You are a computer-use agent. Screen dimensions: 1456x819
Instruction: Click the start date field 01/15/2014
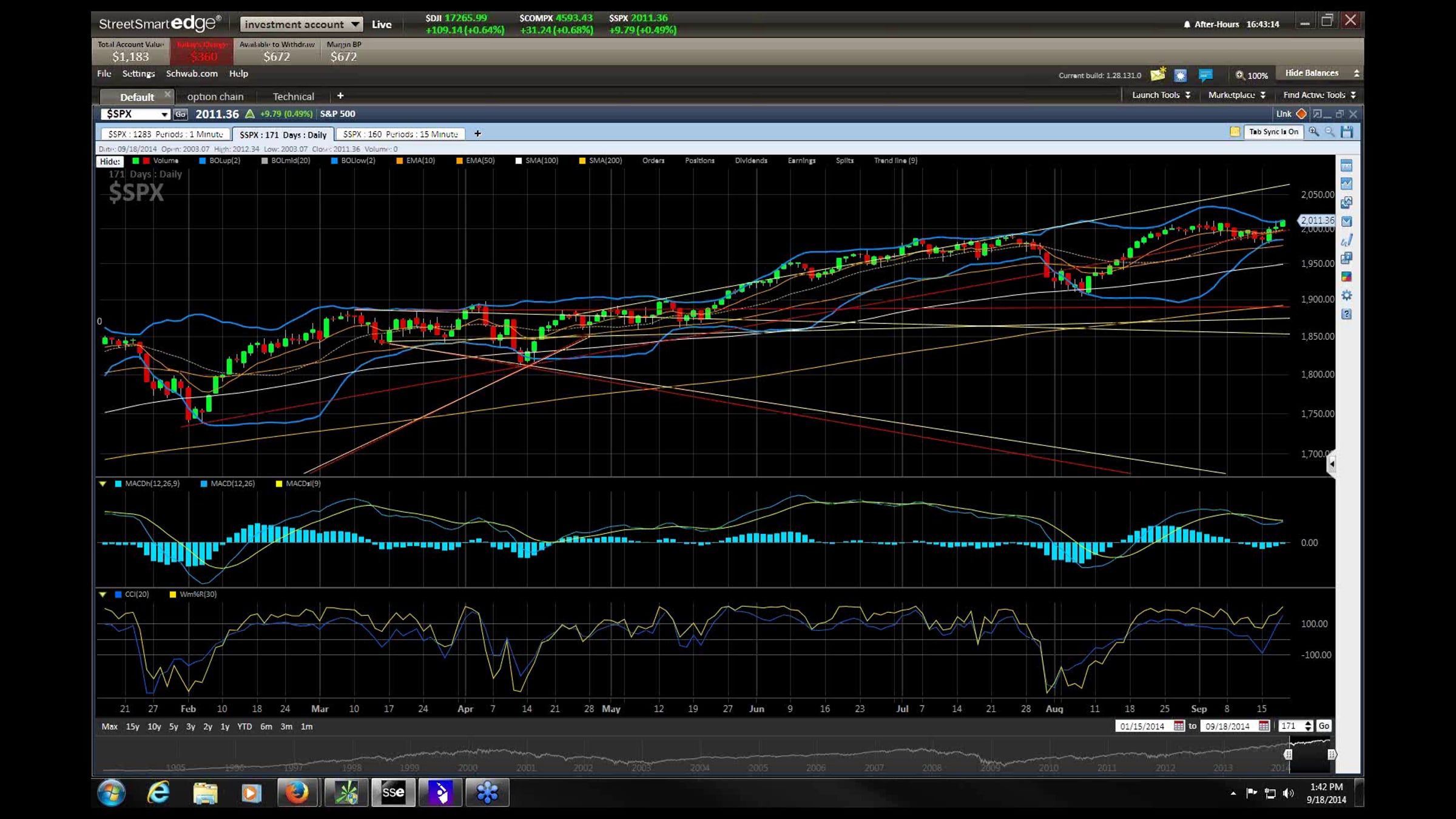pyautogui.click(x=1142, y=726)
